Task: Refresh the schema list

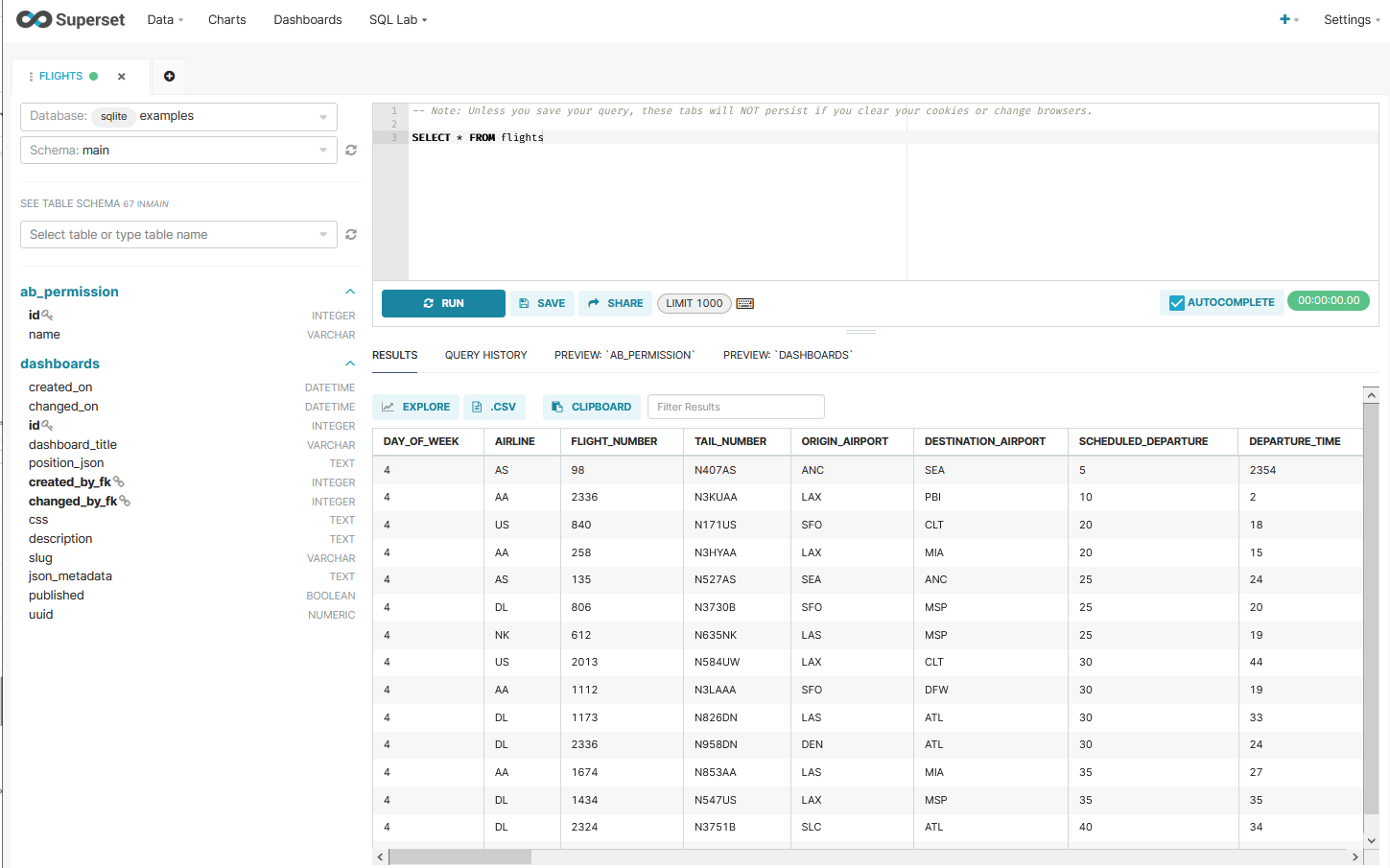Action: tap(351, 151)
